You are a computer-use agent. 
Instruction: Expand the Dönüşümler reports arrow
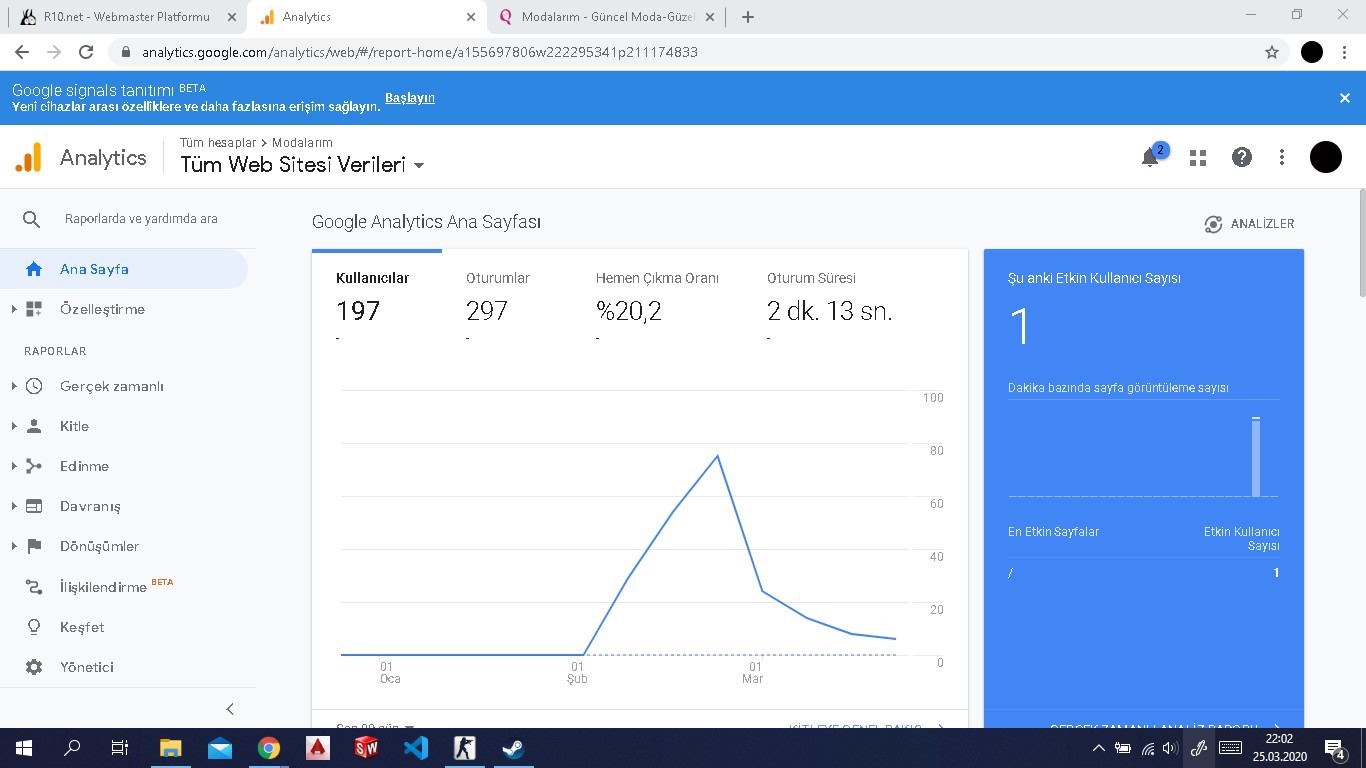click(14, 546)
